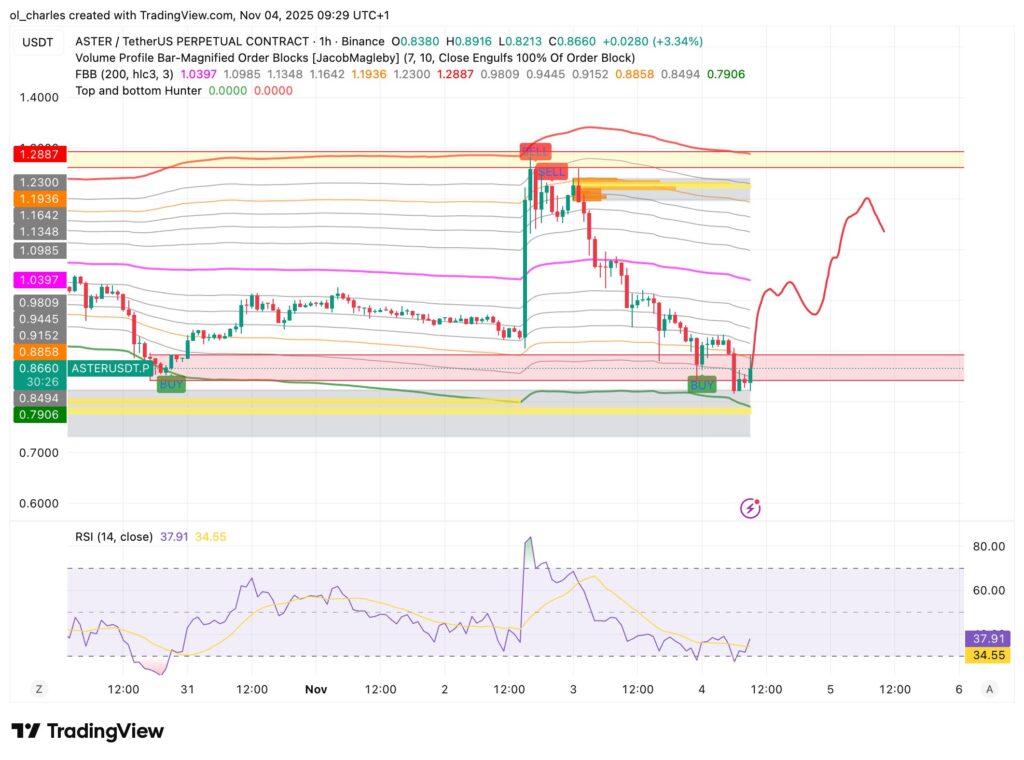Image resolution: width=1024 pixels, height=760 pixels.
Task: Select the BUY marker near Oct 31
Action: [x=172, y=384]
